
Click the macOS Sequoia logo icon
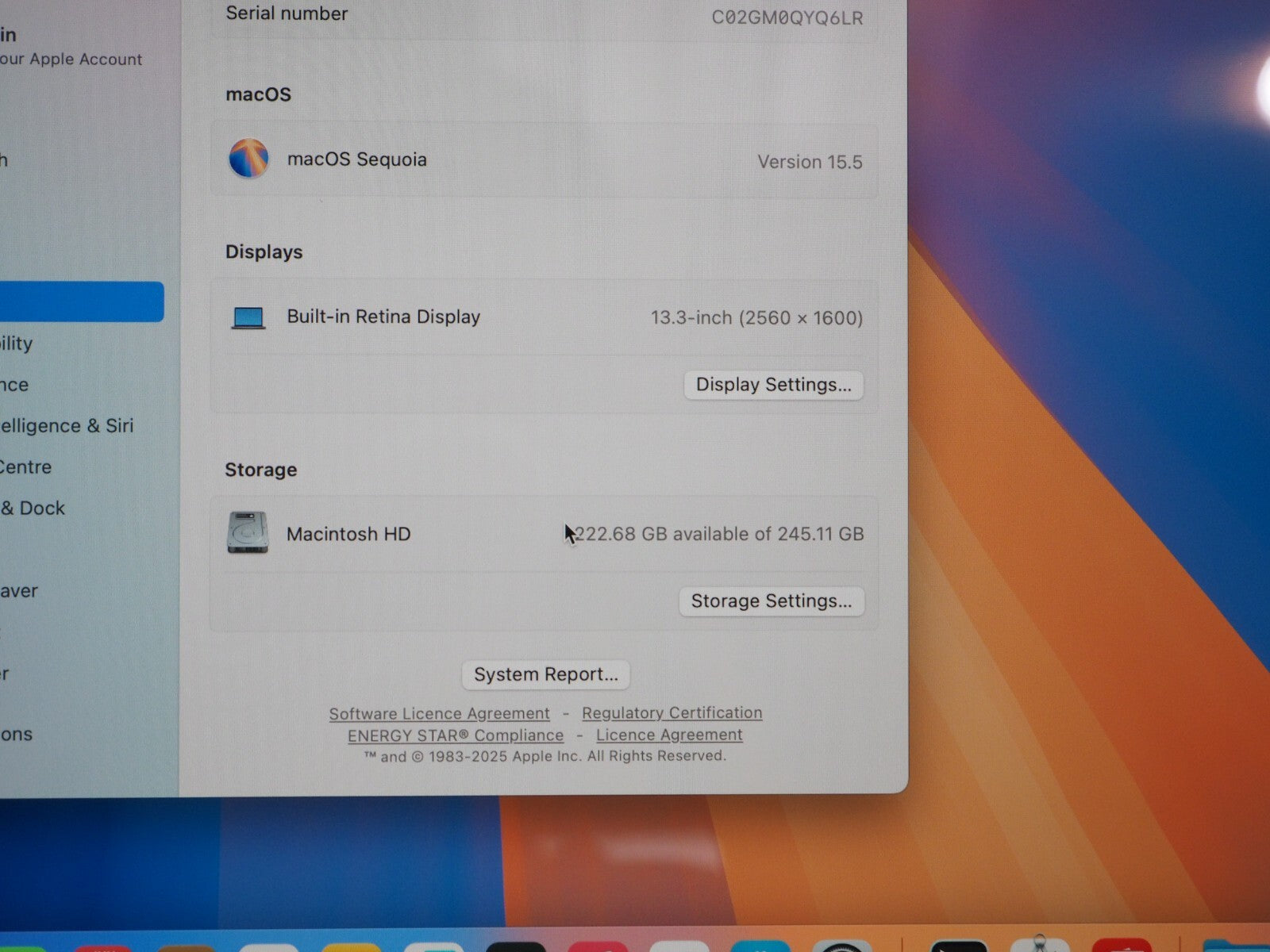pos(248,159)
